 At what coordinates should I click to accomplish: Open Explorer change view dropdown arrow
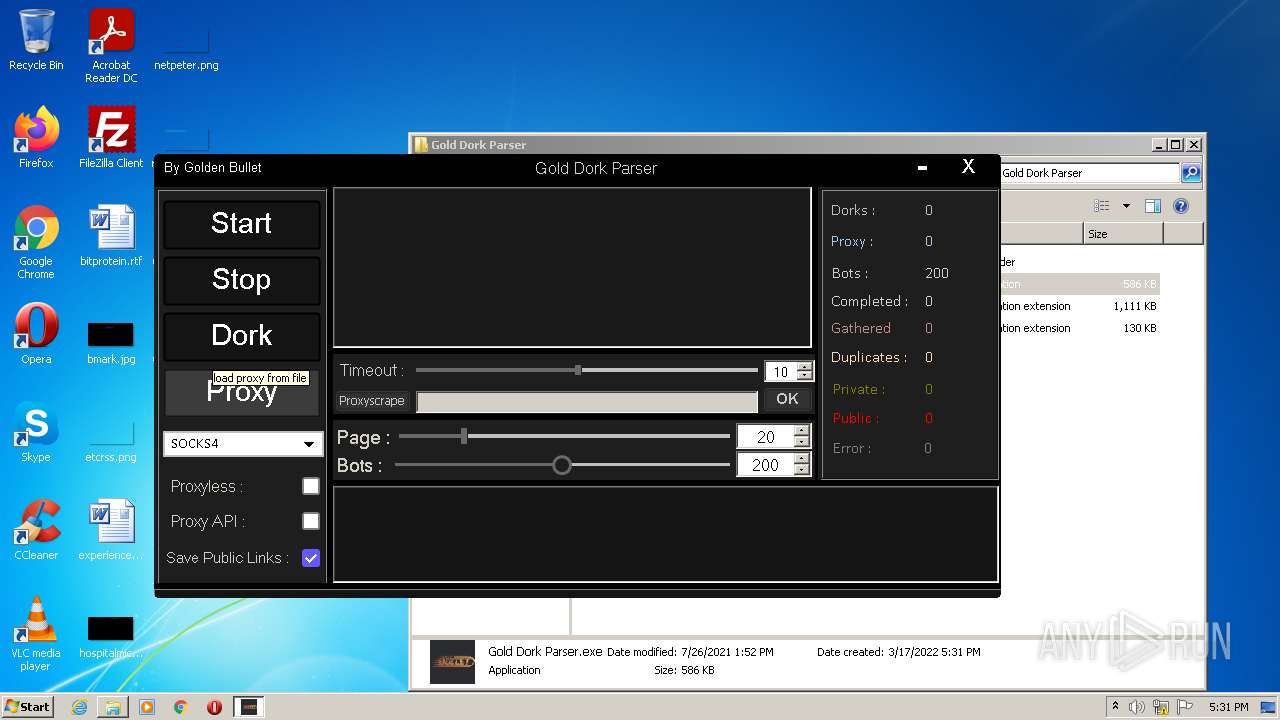point(1126,206)
